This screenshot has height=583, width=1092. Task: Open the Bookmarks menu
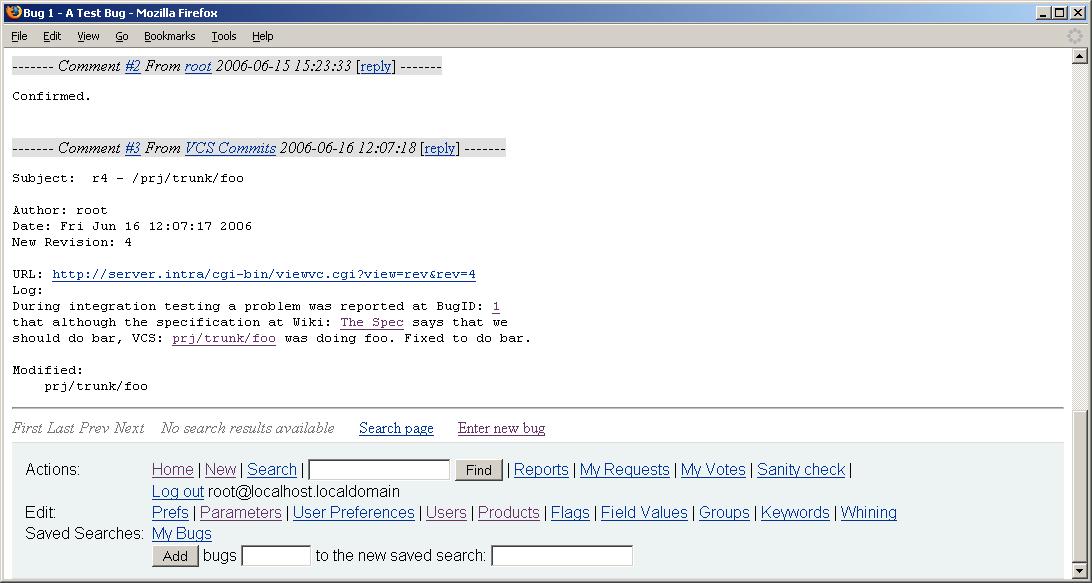point(169,36)
